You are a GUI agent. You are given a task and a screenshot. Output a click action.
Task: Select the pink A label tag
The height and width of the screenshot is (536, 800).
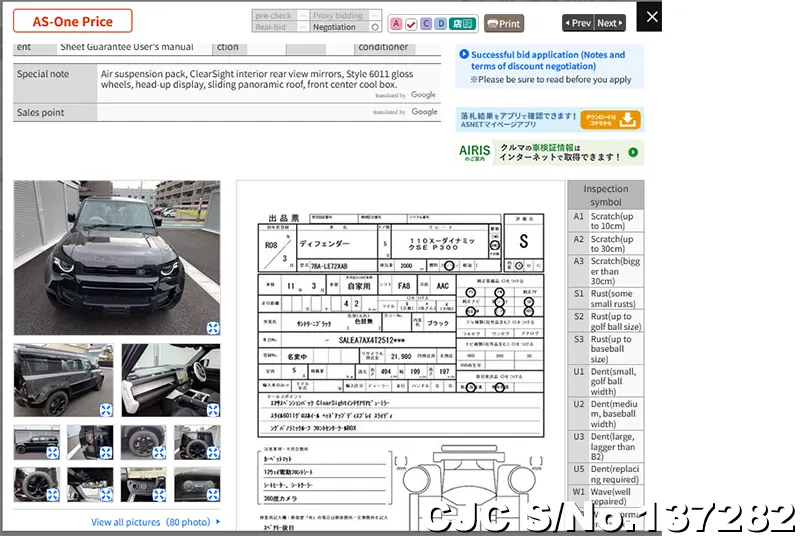pos(396,23)
